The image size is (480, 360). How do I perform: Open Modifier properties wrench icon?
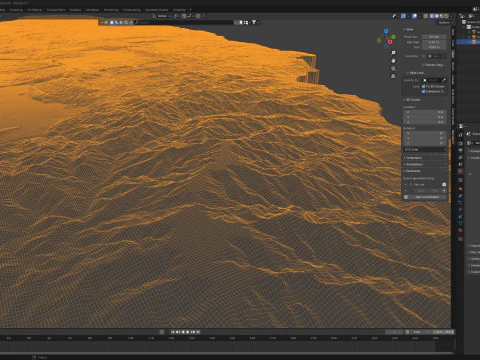[x=460, y=196]
